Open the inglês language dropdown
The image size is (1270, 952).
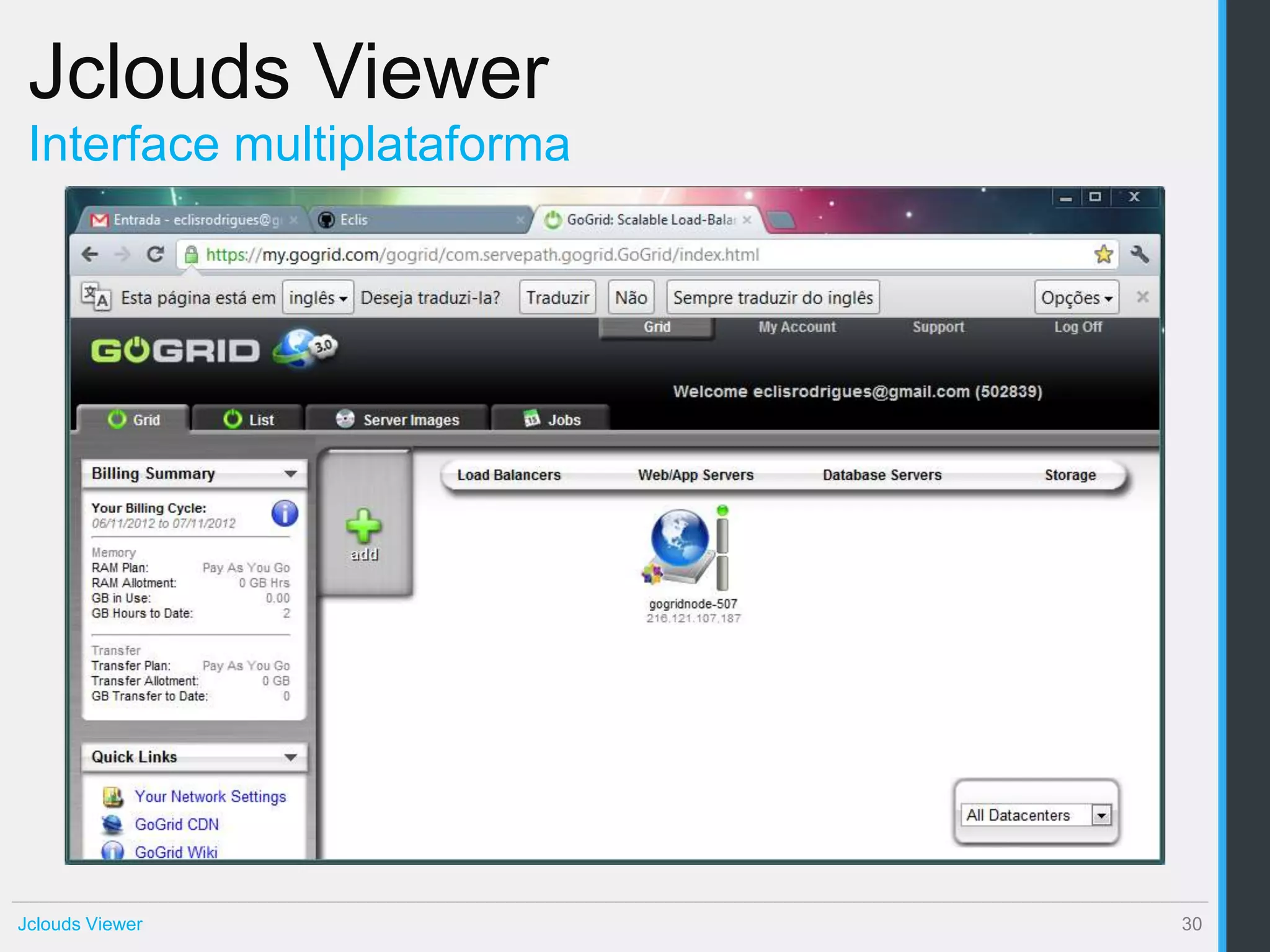[x=317, y=297]
